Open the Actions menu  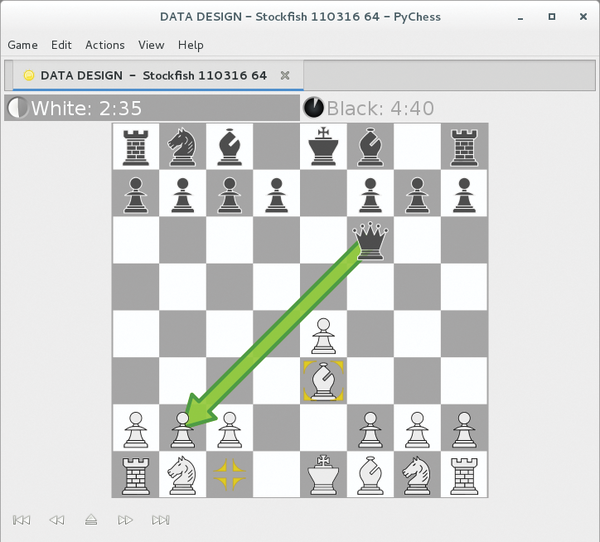click(x=105, y=45)
